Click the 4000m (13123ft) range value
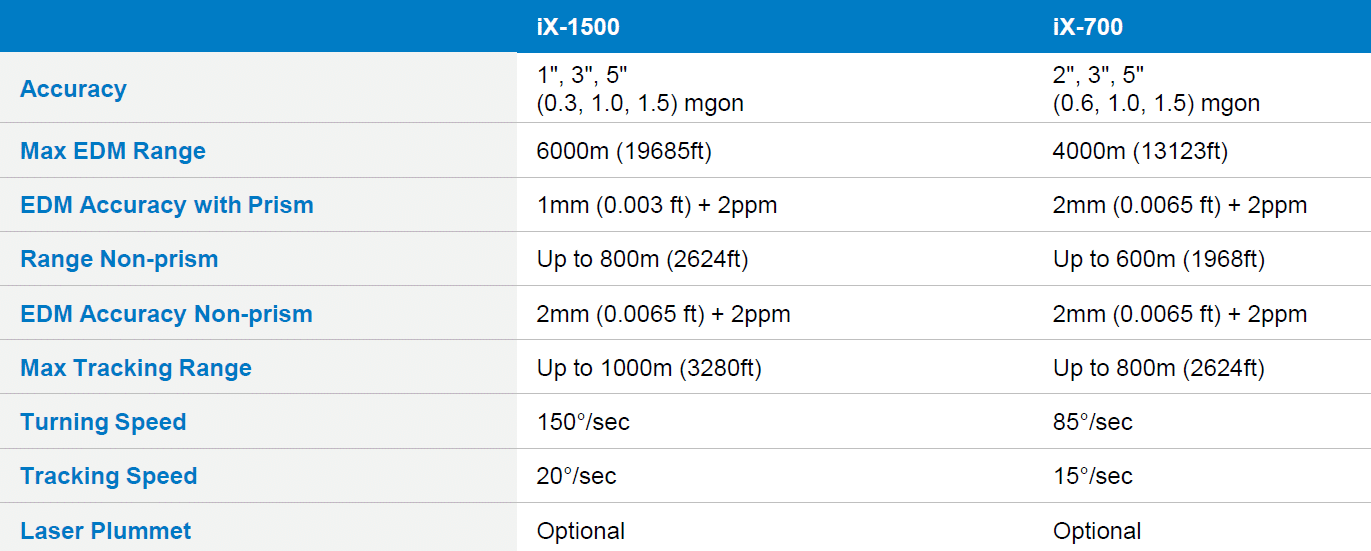 click(1140, 151)
